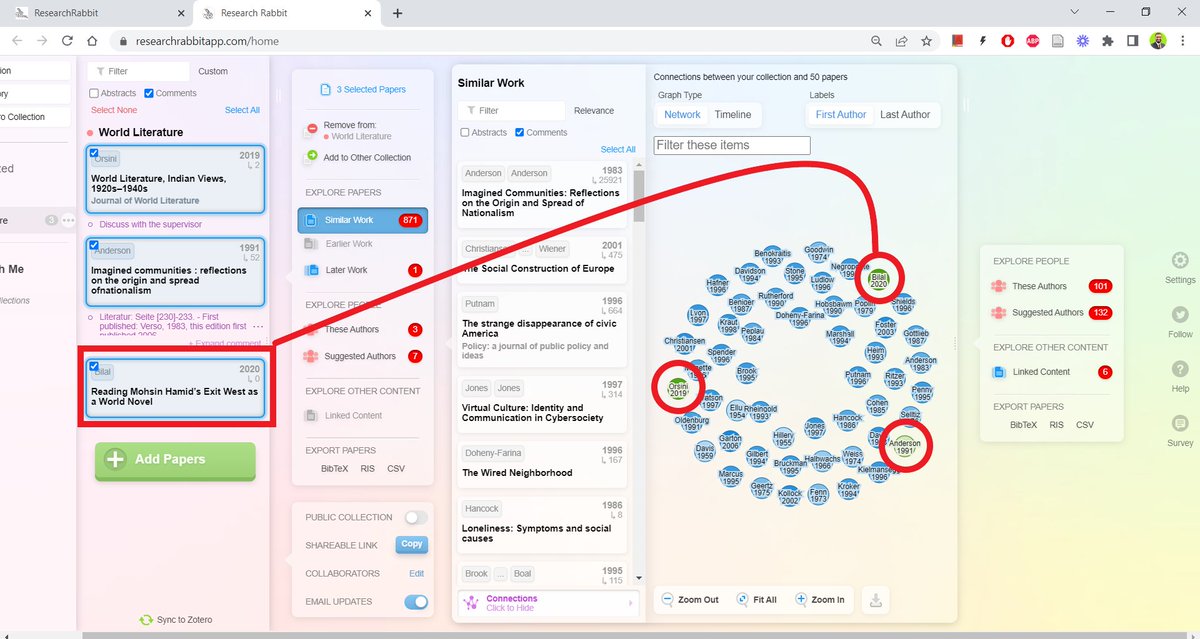Focus the browser address bar
Image resolution: width=1200 pixels, height=639 pixels.
click(490, 41)
